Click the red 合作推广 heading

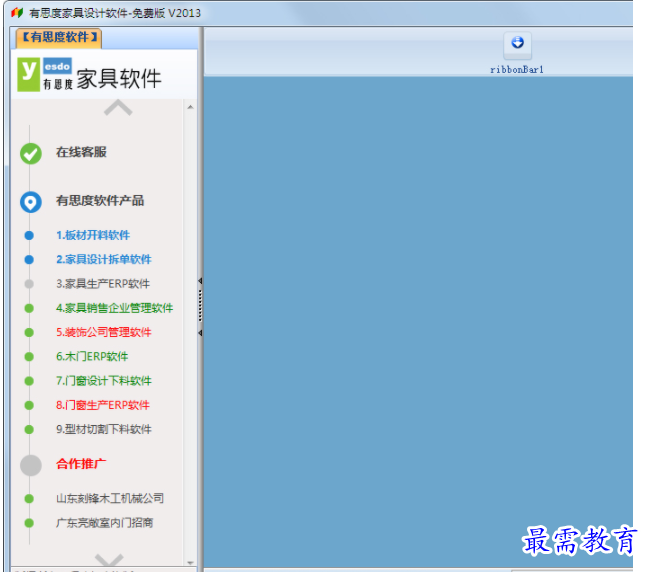81,464
